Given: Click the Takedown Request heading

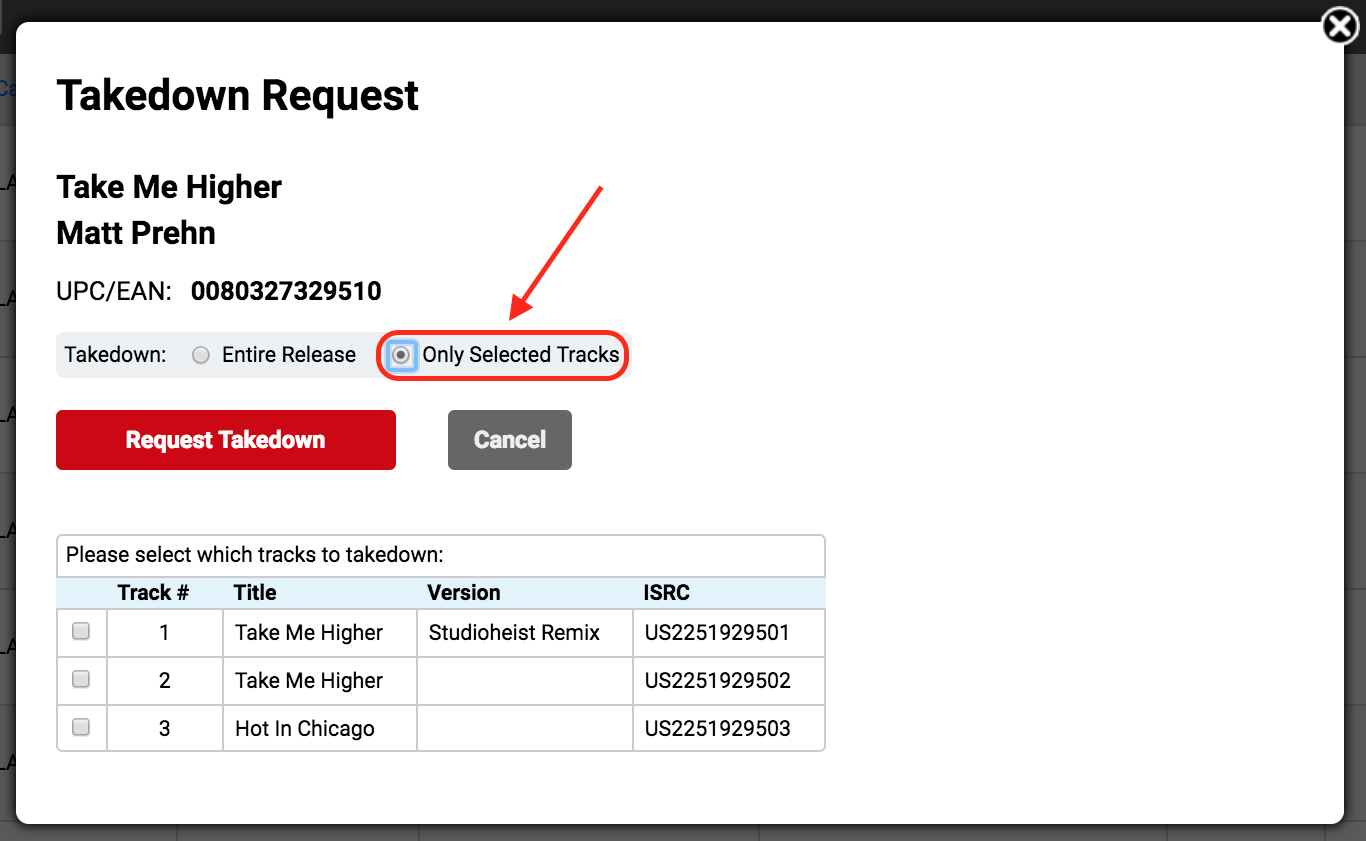Looking at the screenshot, I should (x=238, y=96).
